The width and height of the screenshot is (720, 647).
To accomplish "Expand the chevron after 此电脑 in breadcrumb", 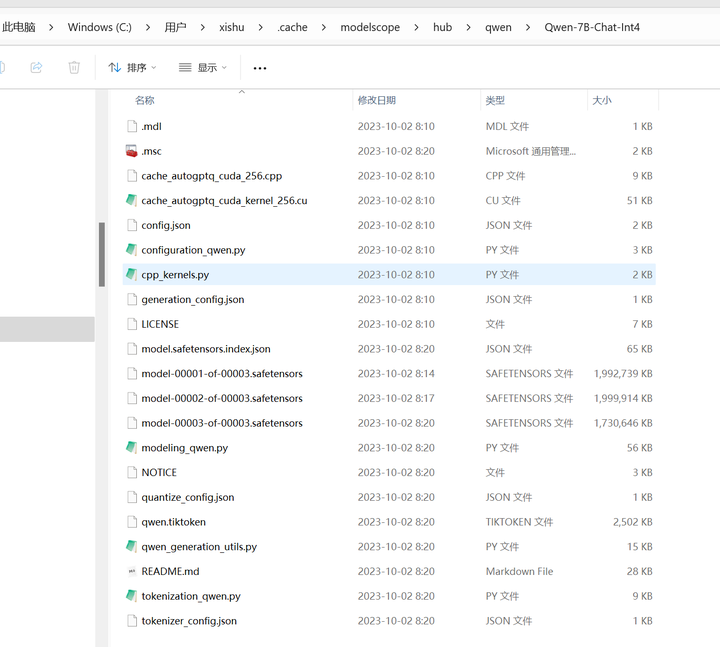I will click(x=51, y=28).
